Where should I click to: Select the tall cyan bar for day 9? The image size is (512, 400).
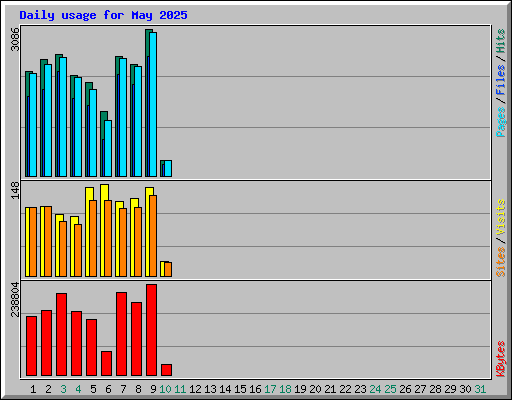pos(153,104)
